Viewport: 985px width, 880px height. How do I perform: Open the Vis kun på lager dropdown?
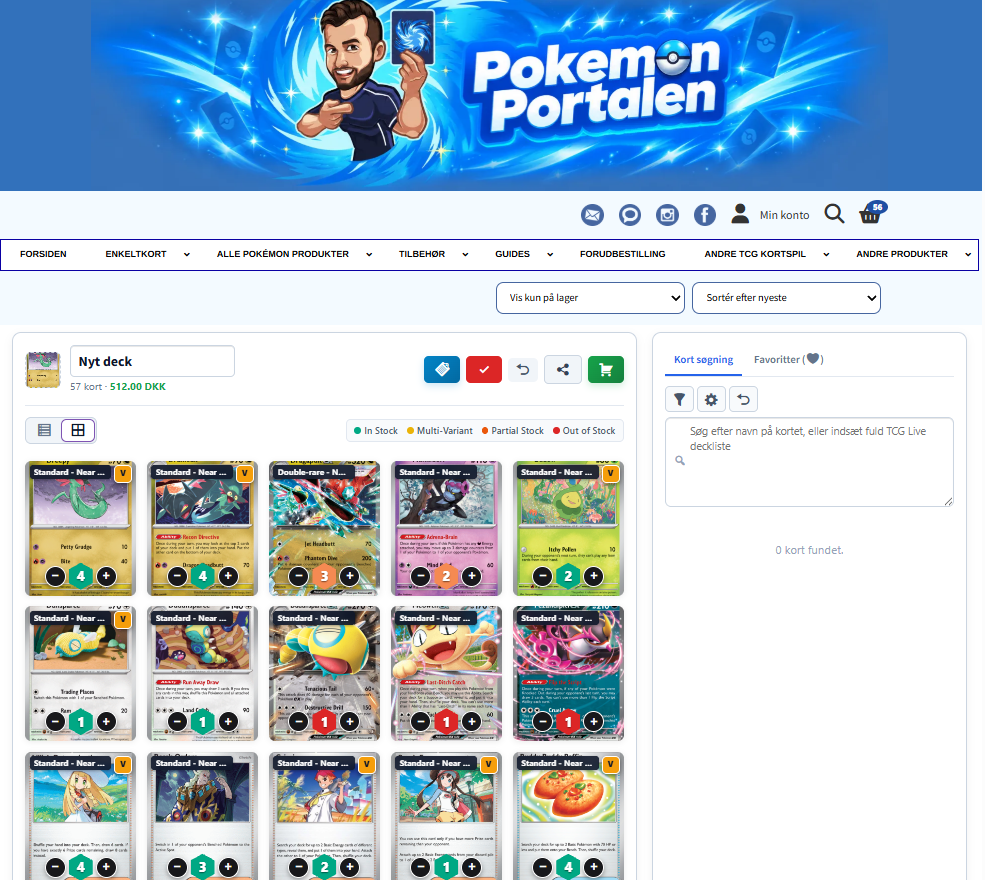click(590, 298)
